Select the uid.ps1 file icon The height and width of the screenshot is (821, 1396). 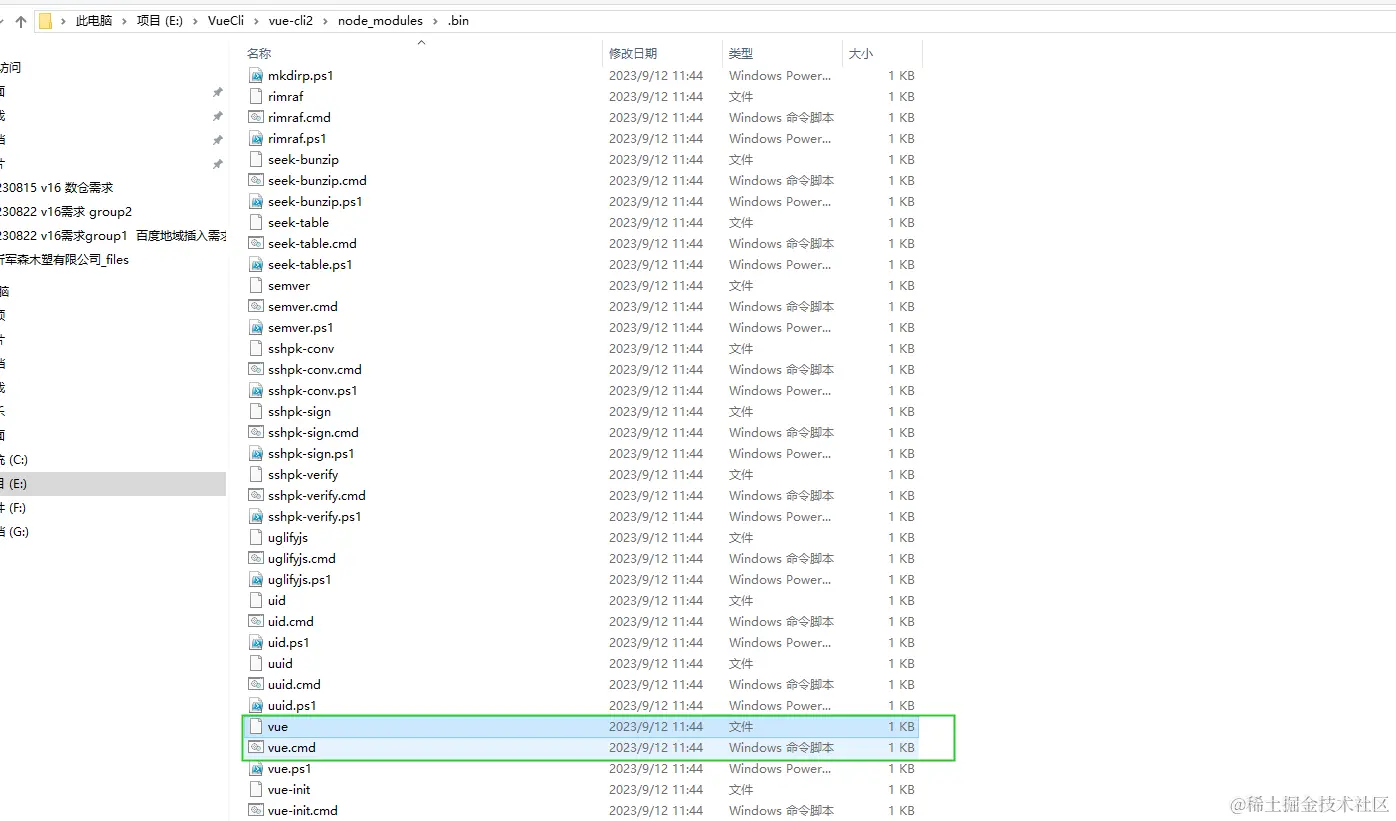[256, 642]
